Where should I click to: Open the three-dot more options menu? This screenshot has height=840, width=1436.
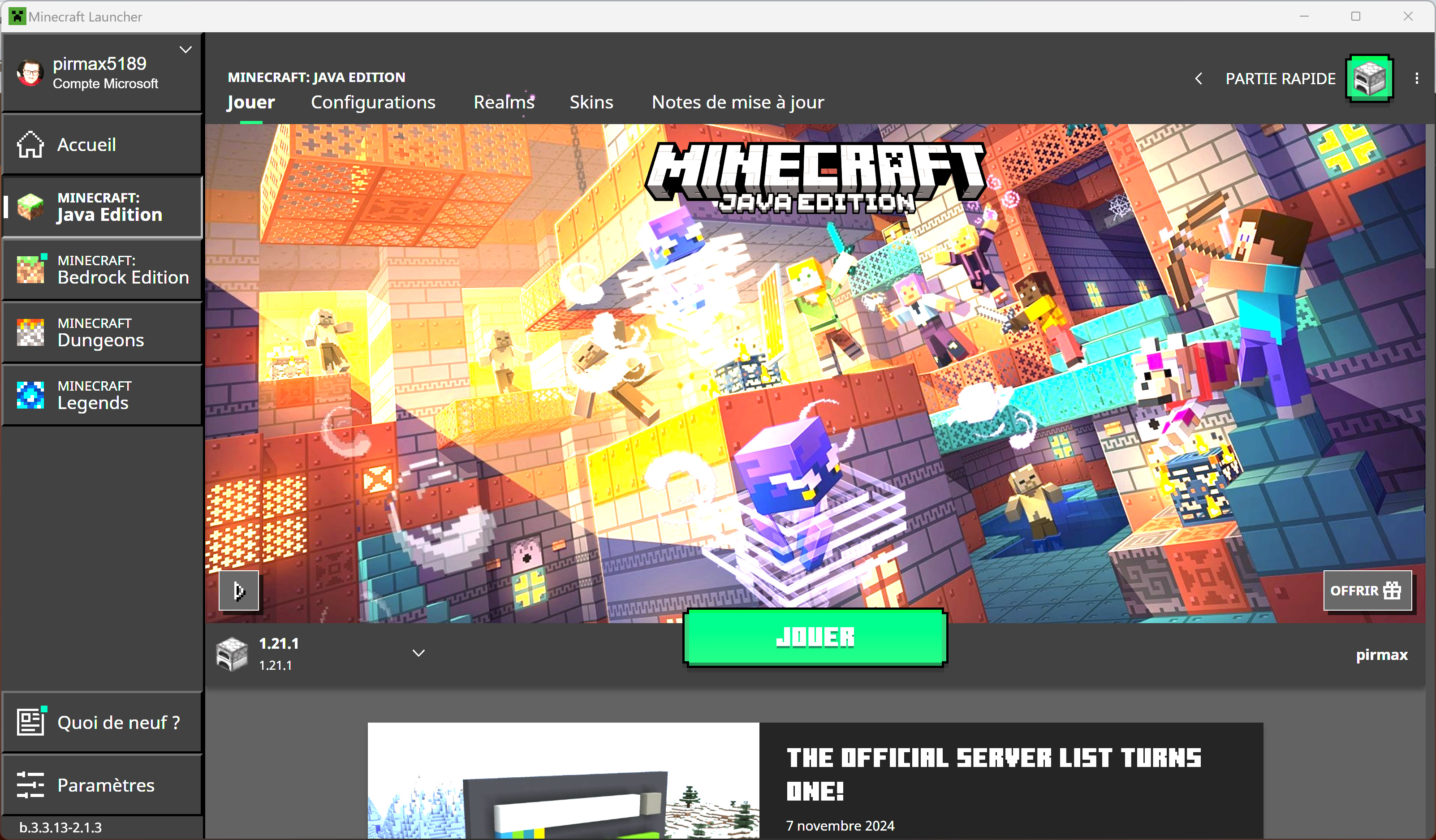click(1417, 79)
